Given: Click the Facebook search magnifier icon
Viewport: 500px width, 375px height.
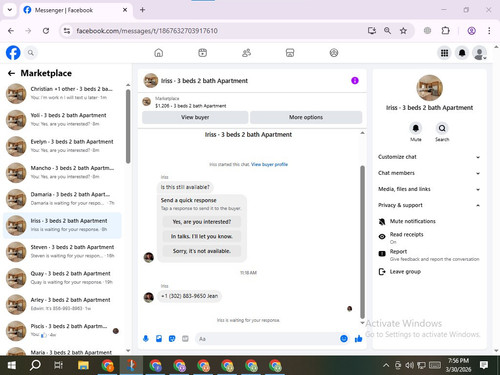Looking at the screenshot, I should [x=31, y=53].
